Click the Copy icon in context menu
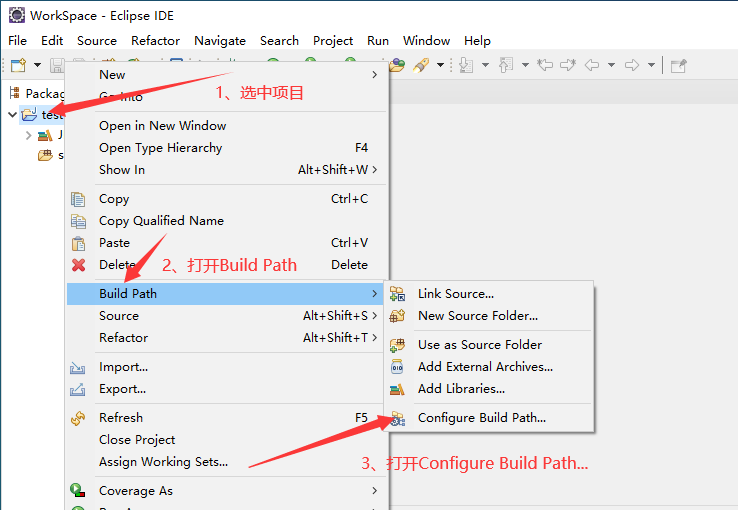 78,199
